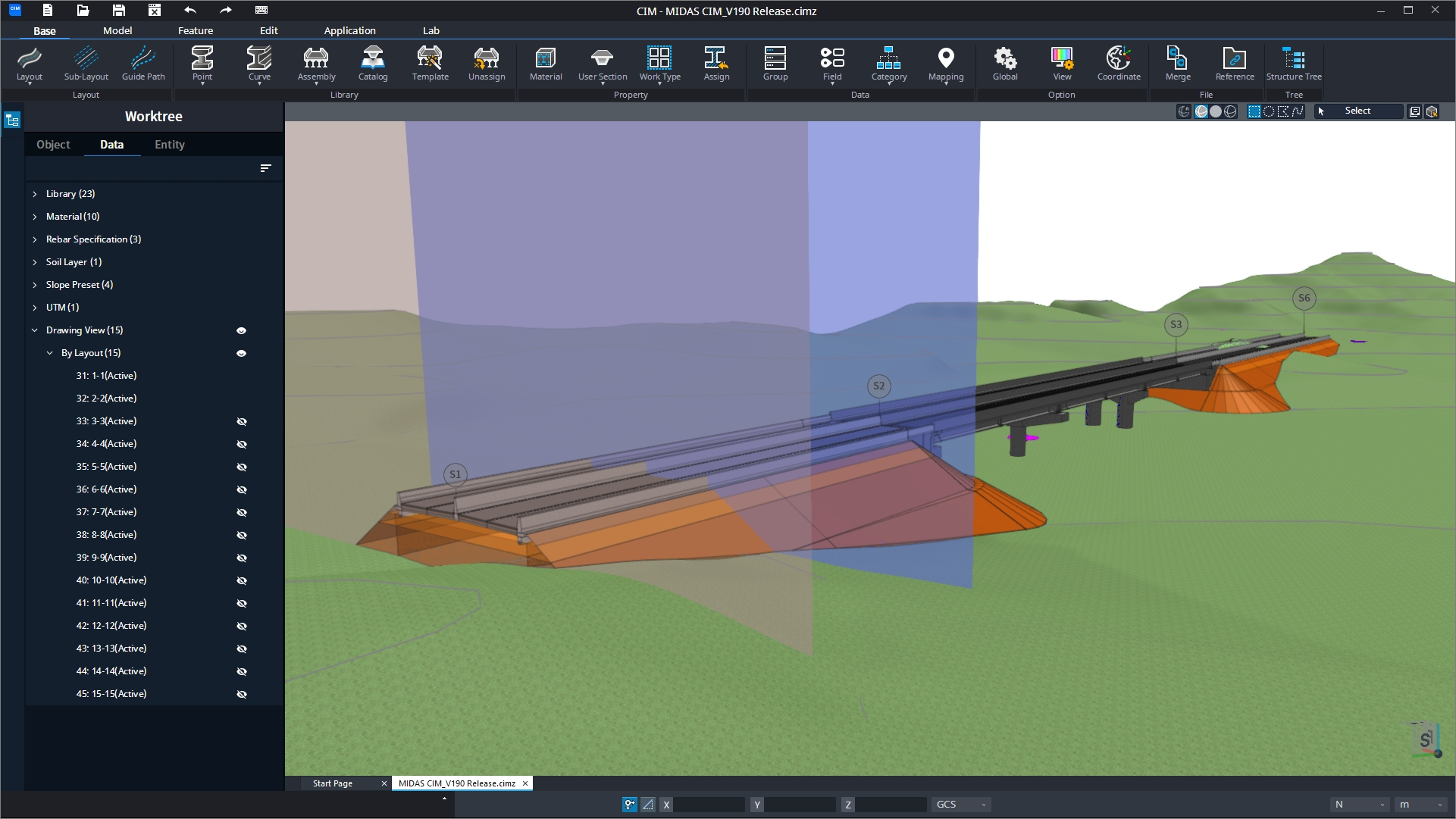The width and height of the screenshot is (1456, 819).
Task: Click the Guide Path tool
Action: coord(143,64)
